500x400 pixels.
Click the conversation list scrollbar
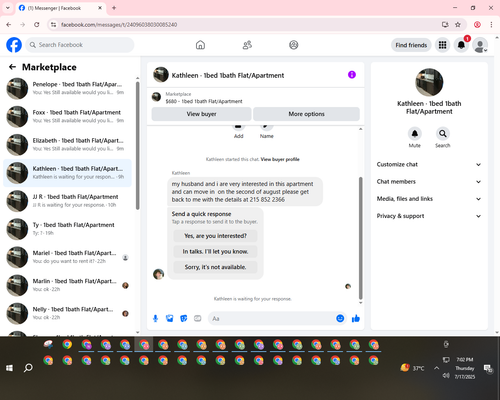[137, 146]
